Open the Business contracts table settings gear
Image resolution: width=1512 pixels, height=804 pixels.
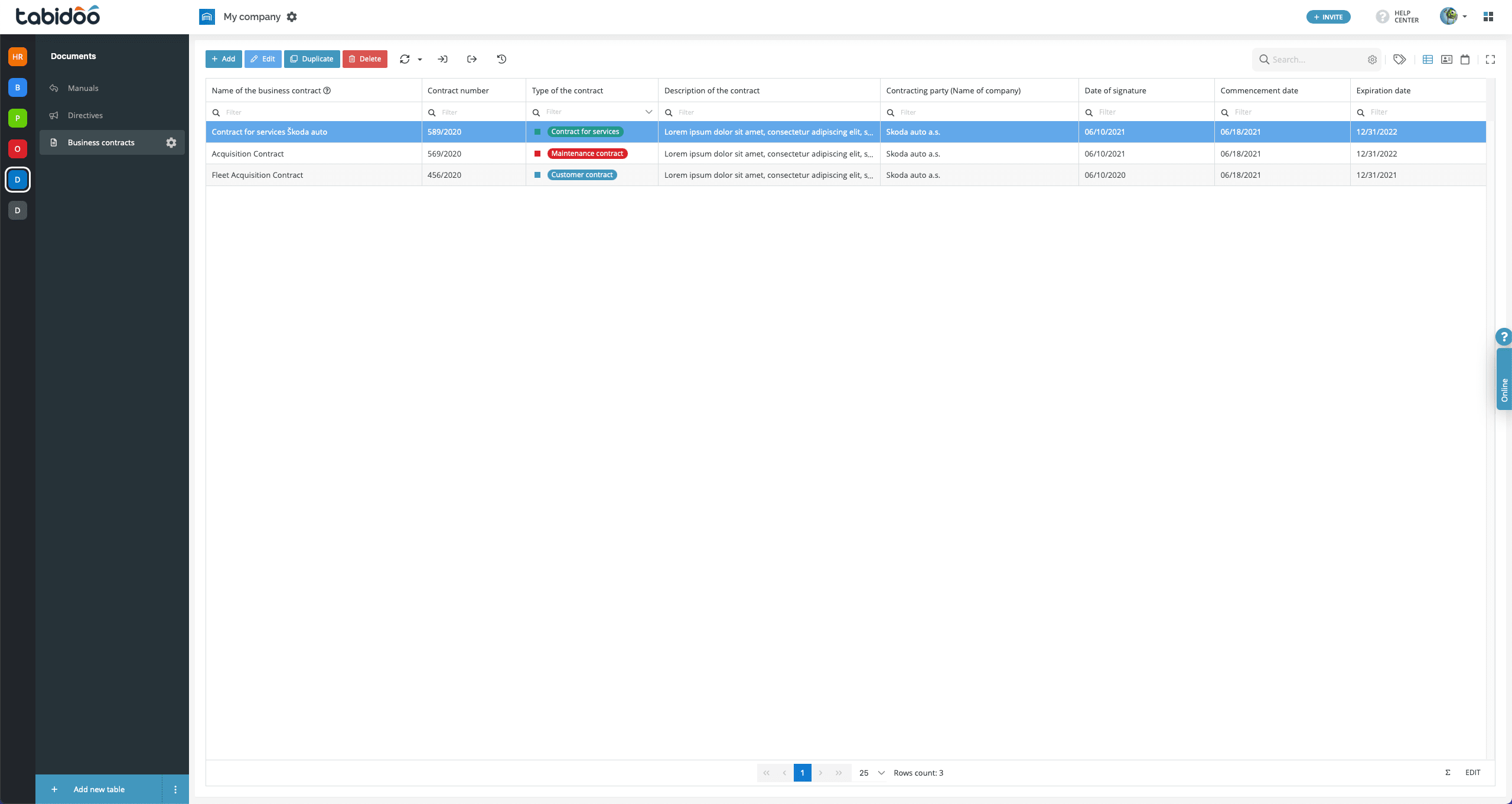(171, 142)
